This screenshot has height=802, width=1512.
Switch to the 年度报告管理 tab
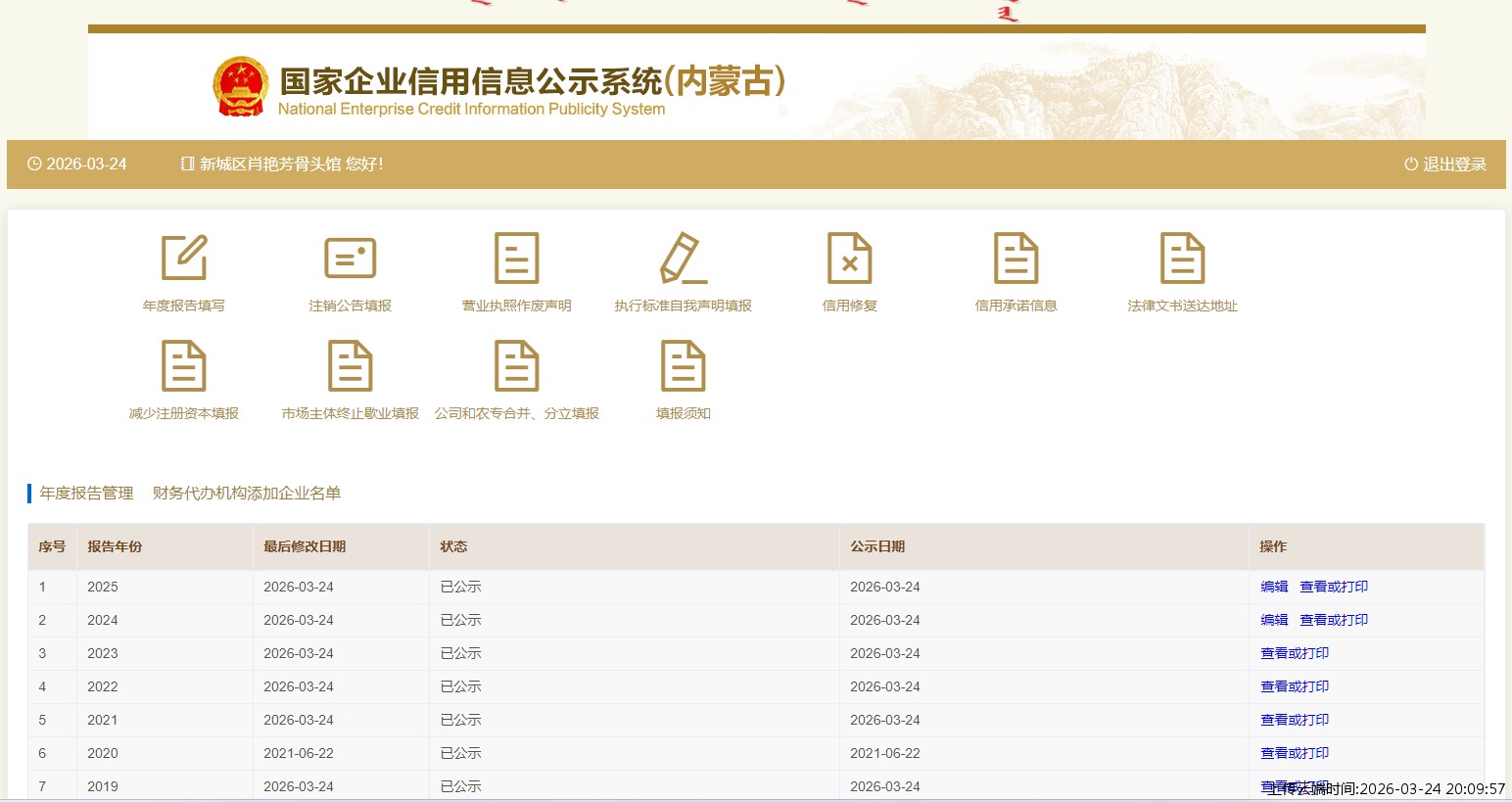(86, 494)
